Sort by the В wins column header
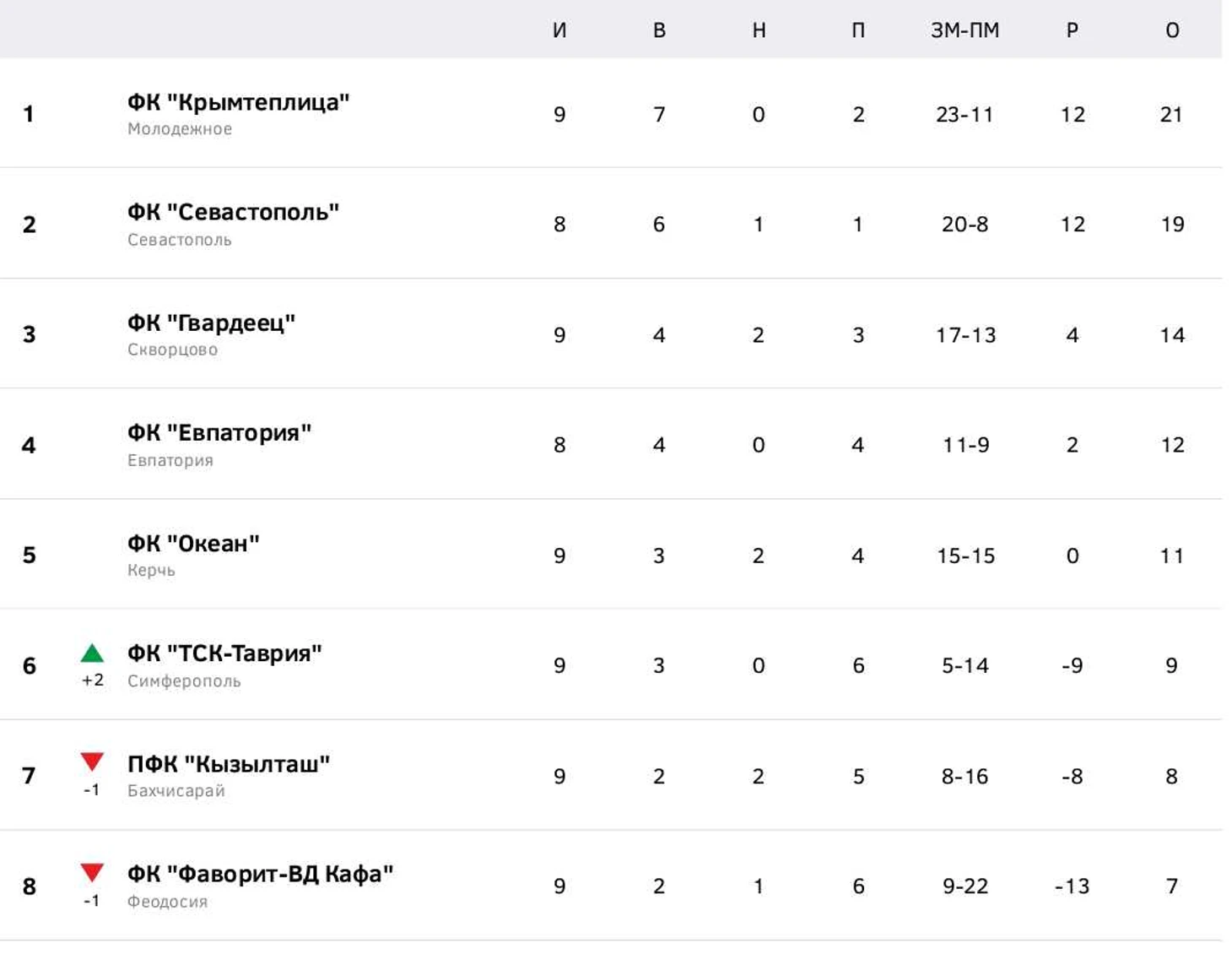The image size is (1232, 954). pyautogui.click(x=659, y=30)
